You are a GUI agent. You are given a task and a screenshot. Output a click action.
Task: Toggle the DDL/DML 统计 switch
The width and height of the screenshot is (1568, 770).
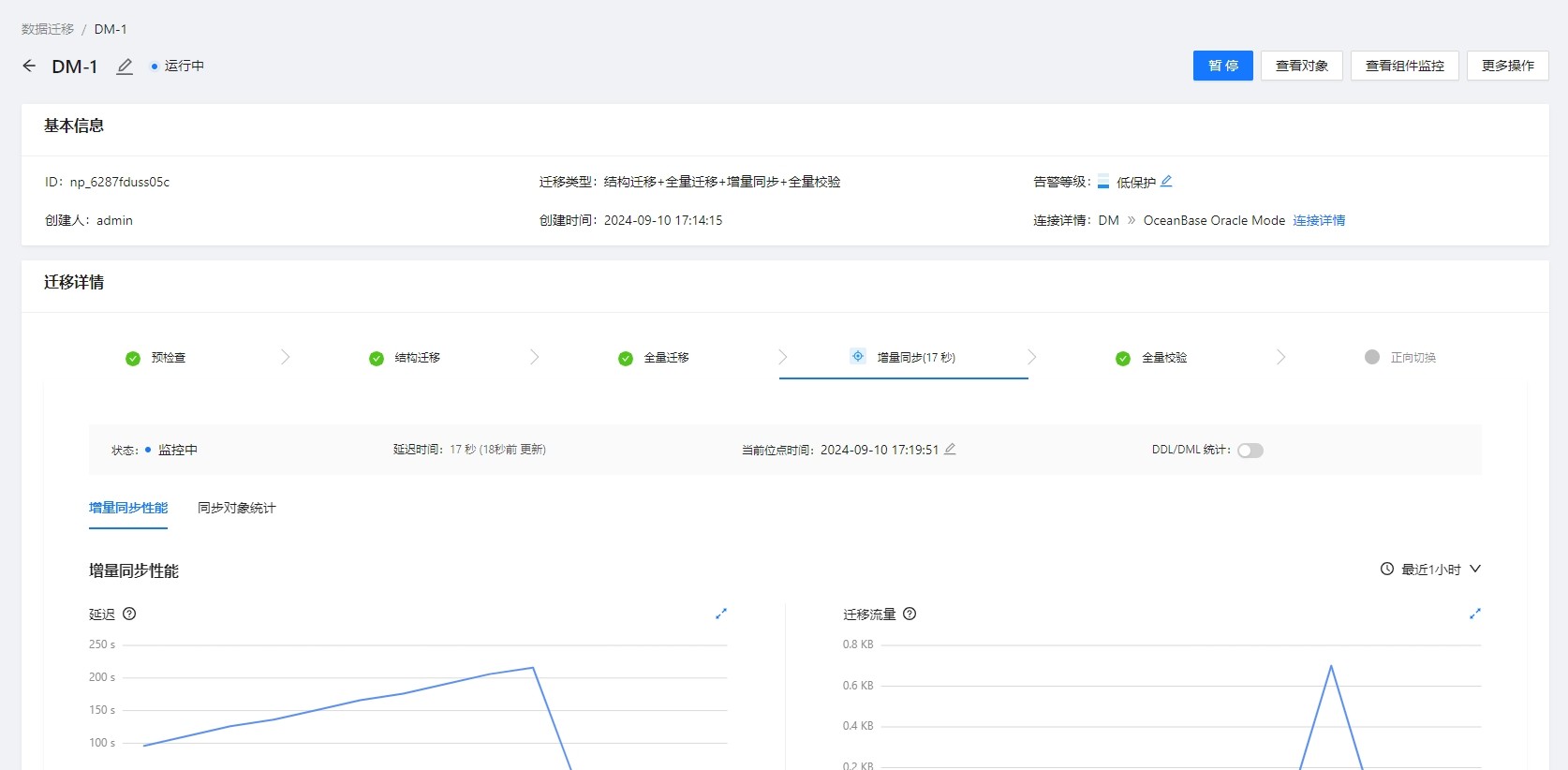(x=1250, y=451)
